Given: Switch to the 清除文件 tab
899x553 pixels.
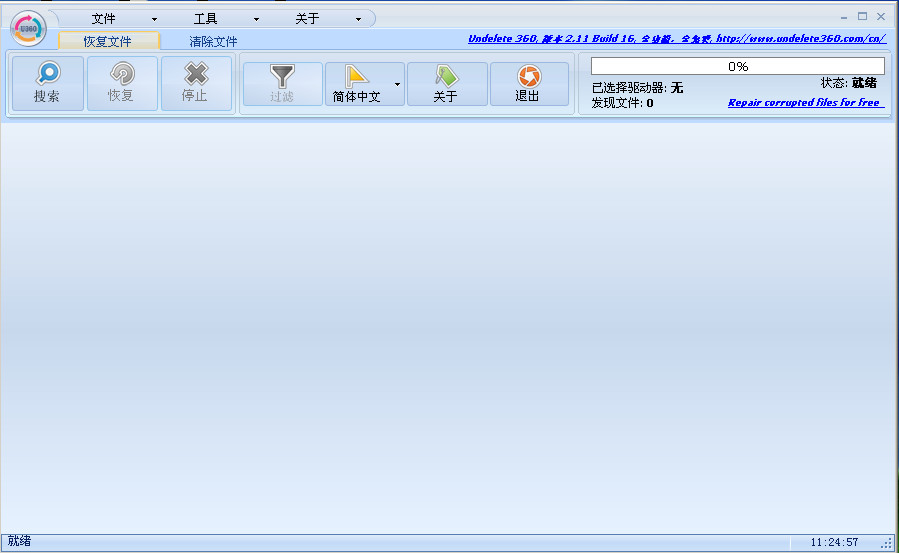Looking at the screenshot, I should click(x=213, y=41).
